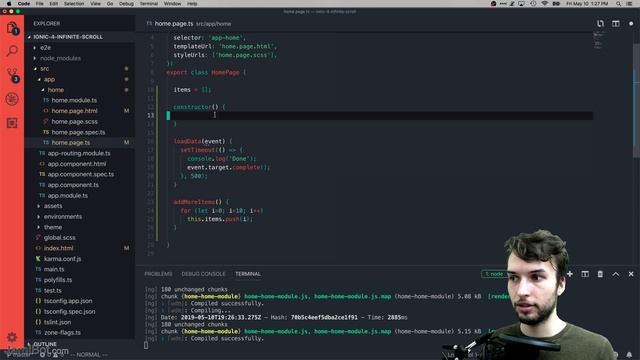Expand the environments folder
This screenshot has height=360, width=640.
(x=62, y=217)
